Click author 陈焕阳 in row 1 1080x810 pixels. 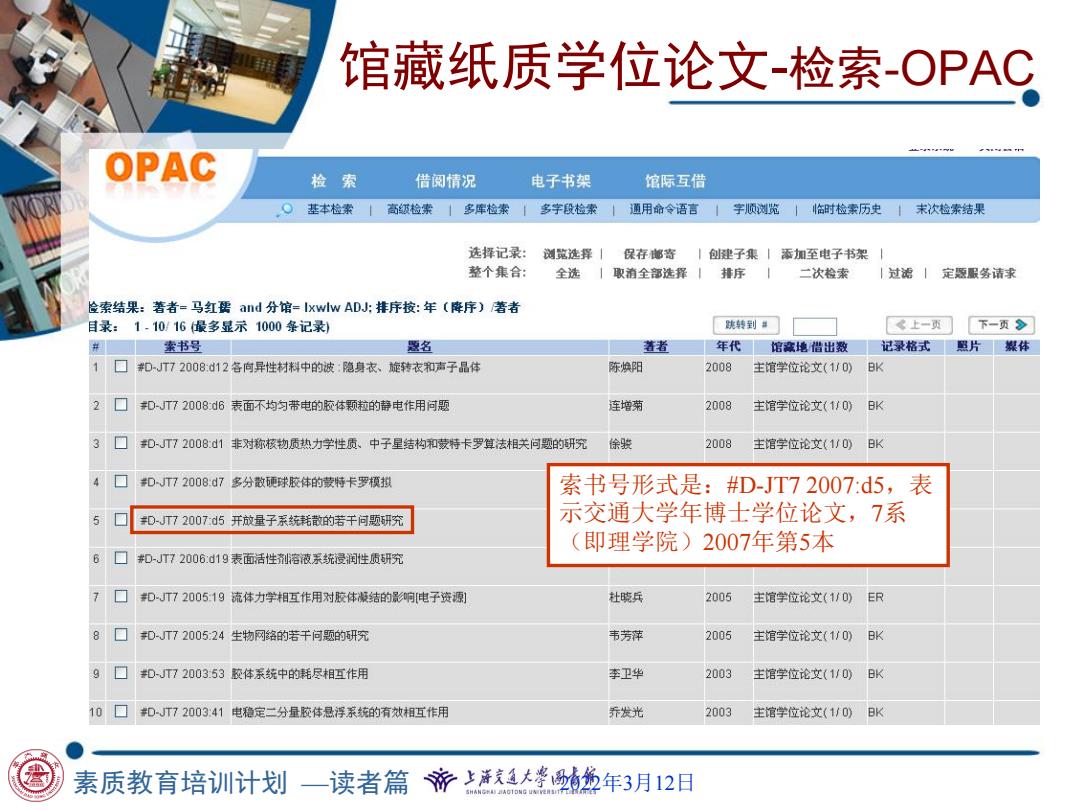coord(625,367)
